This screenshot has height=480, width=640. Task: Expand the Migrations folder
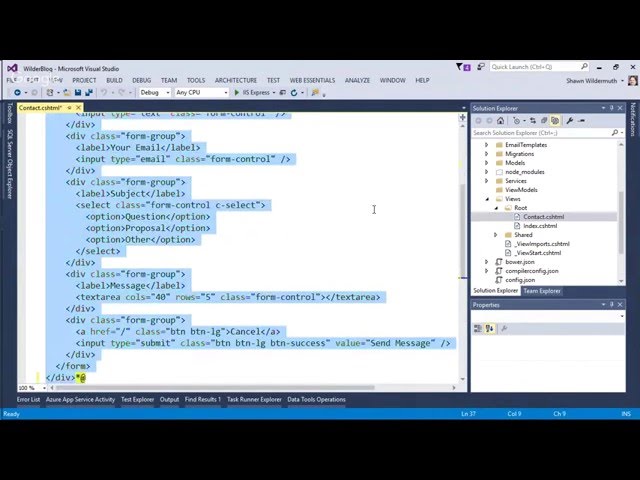click(487, 154)
